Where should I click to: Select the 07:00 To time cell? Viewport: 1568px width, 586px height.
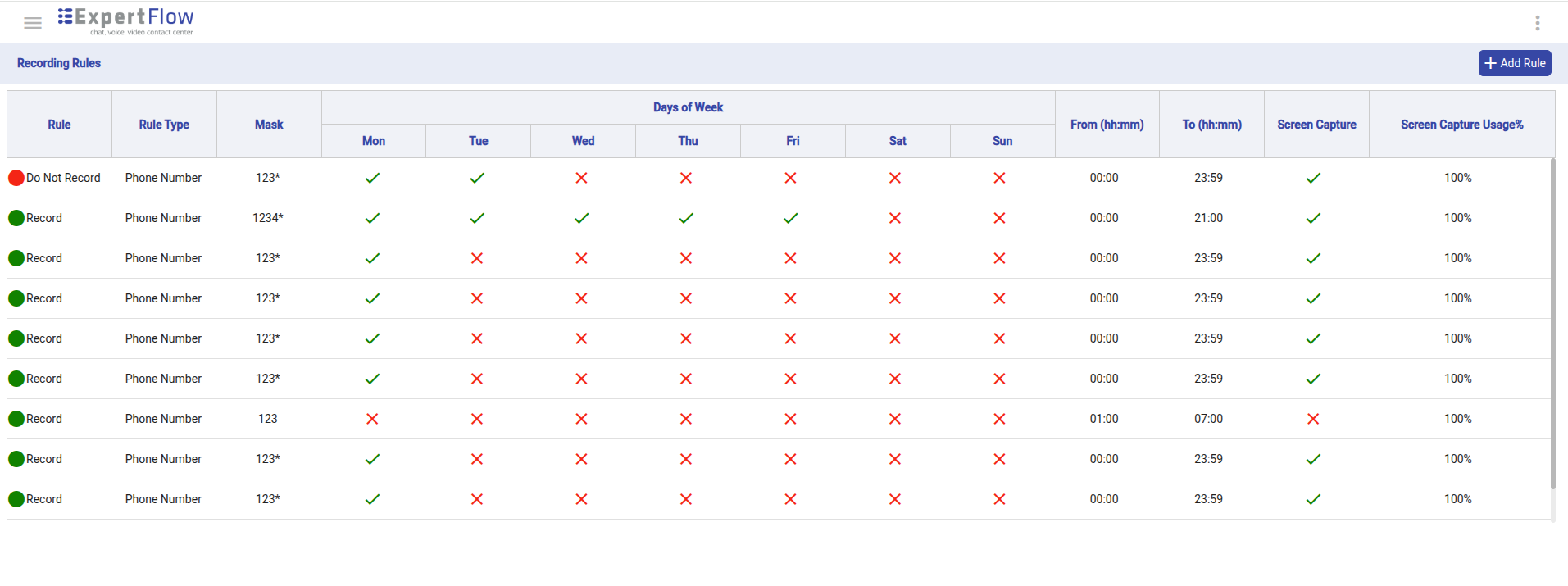coord(1208,419)
